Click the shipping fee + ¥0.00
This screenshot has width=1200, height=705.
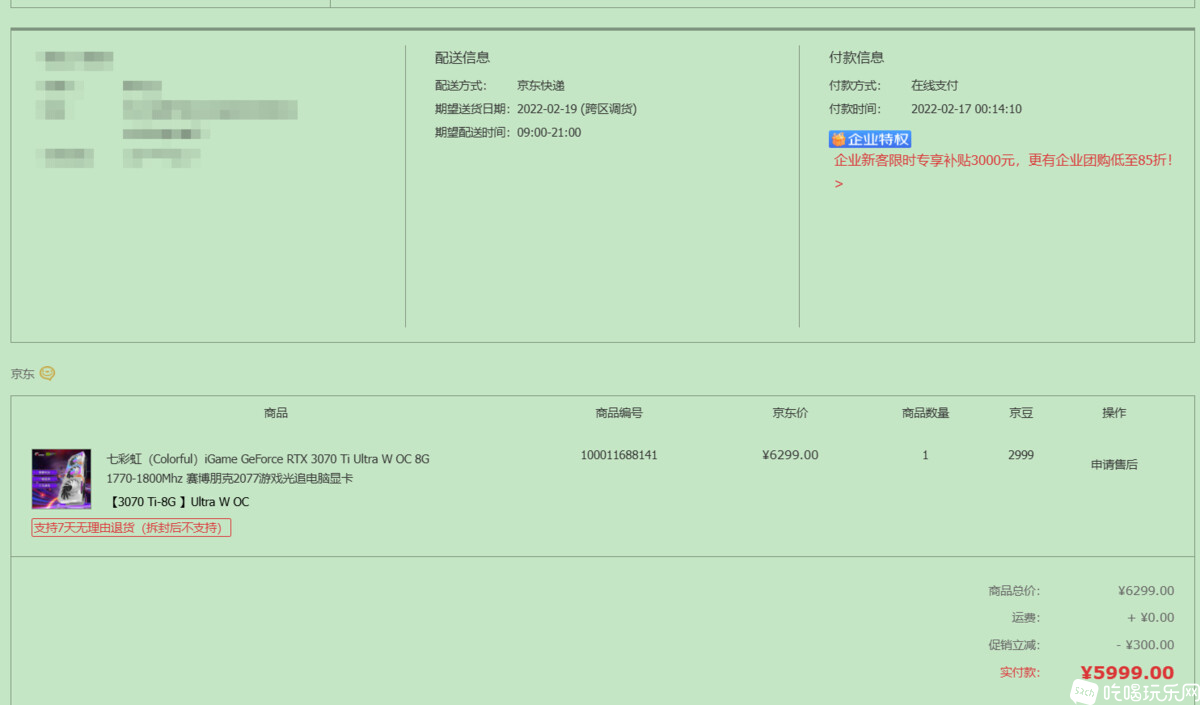[1151, 618]
